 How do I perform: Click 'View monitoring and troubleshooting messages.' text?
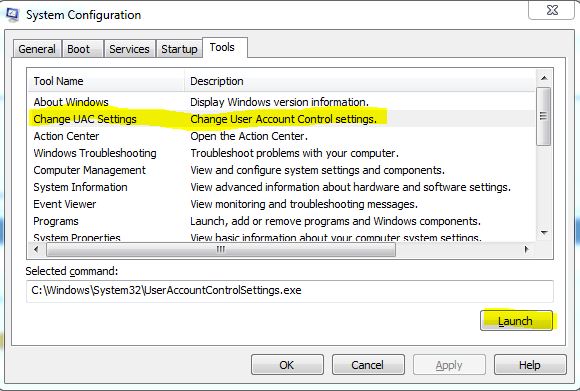304,204
